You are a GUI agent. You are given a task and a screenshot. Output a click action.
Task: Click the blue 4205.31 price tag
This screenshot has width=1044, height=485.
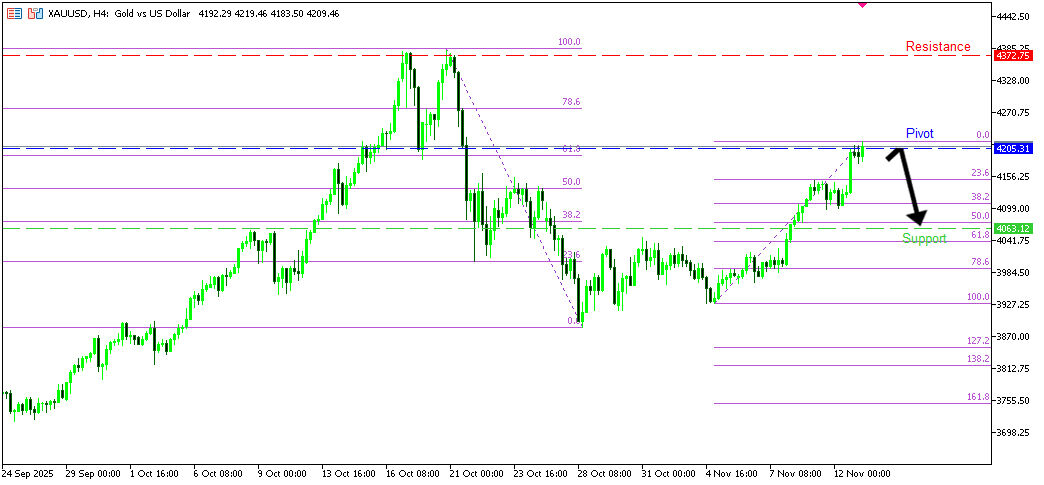tap(1013, 148)
